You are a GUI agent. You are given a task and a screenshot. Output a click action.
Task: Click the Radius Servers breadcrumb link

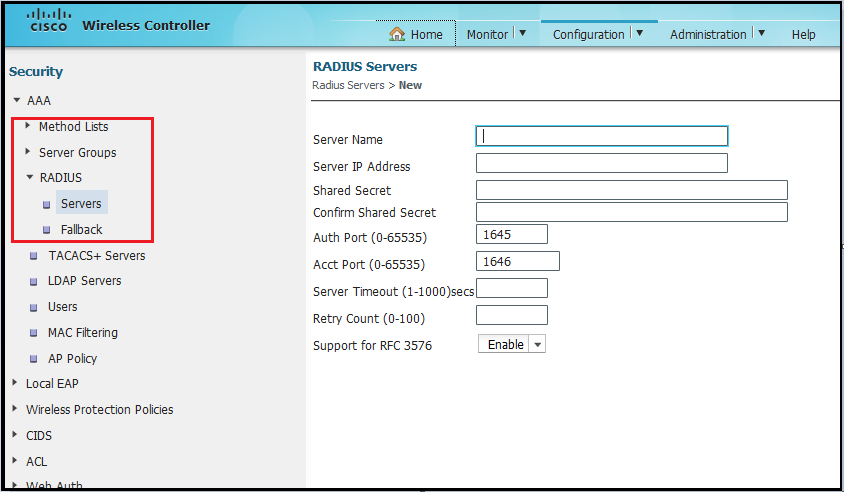click(x=348, y=85)
